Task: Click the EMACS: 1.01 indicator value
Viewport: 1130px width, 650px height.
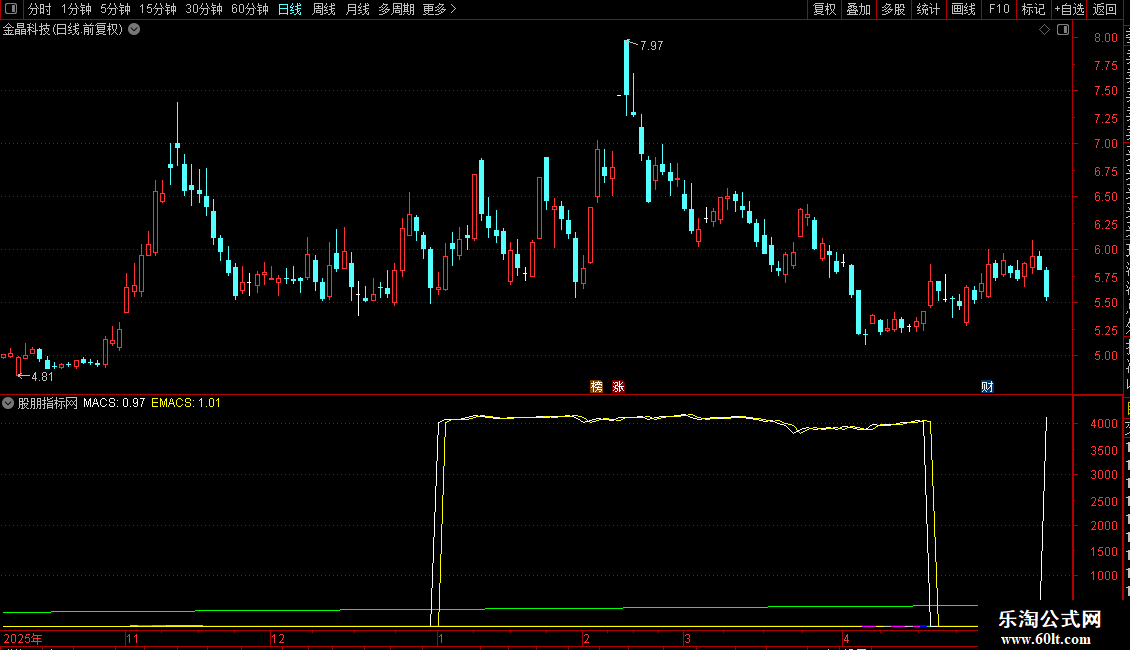Action: 186,403
